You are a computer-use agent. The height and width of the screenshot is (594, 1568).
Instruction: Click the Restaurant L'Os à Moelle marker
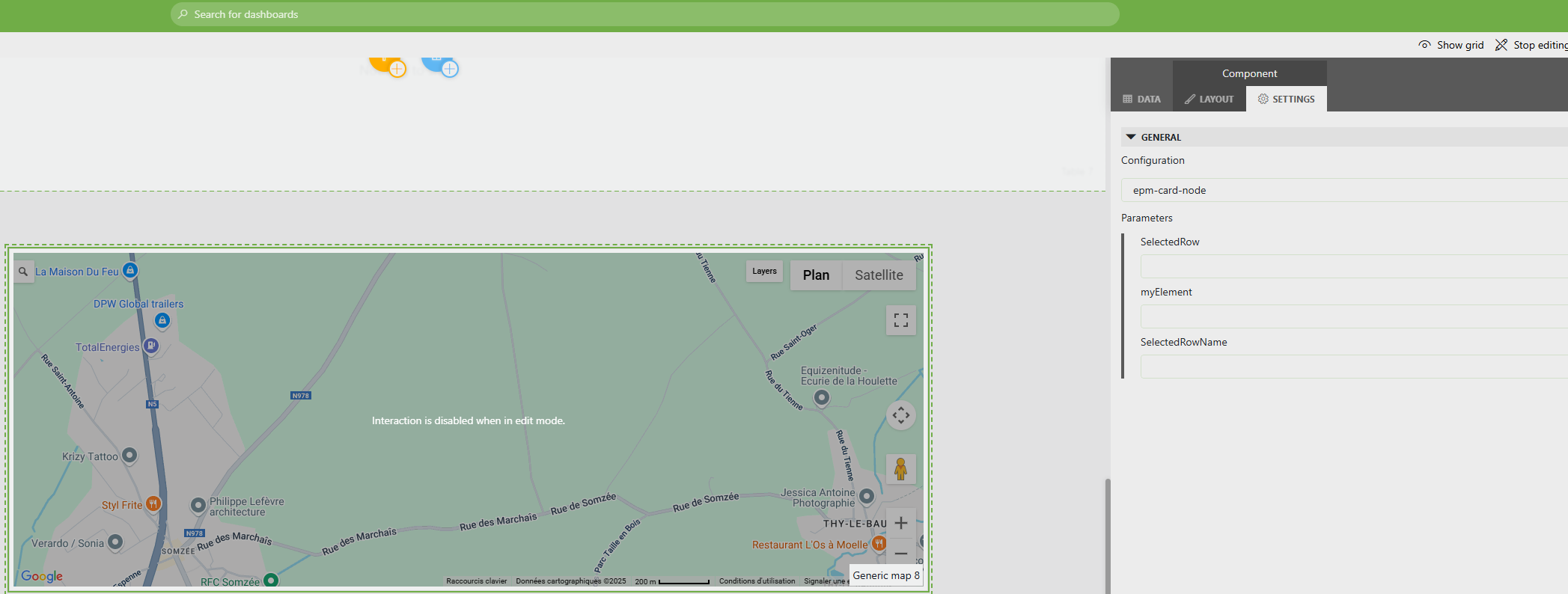point(879,543)
